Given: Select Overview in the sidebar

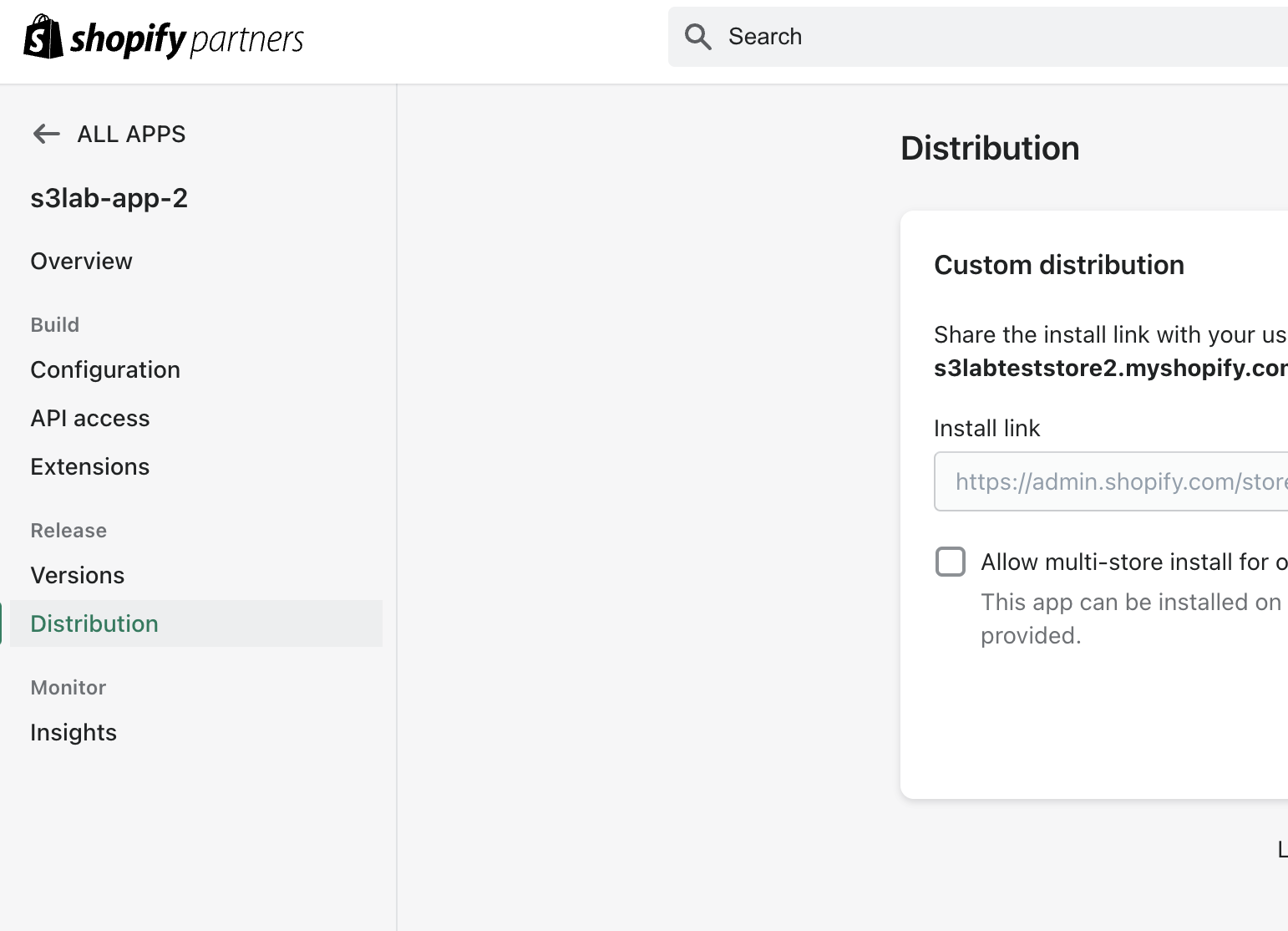Looking at the screenshot, I should (x=81, y=261).
